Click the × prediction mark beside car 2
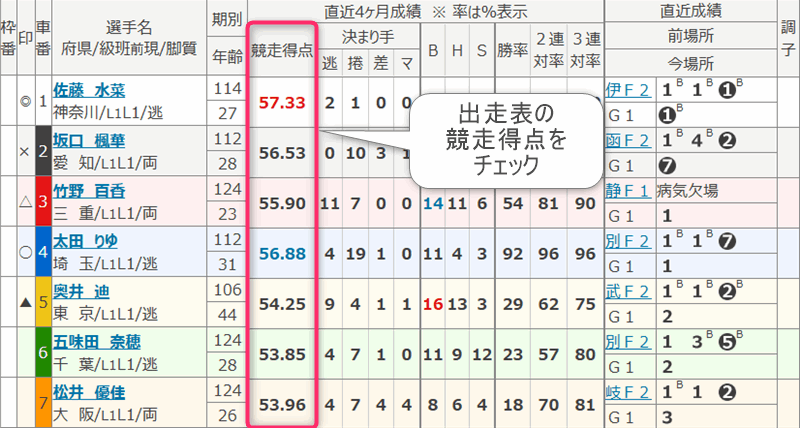 pos(26,151)
